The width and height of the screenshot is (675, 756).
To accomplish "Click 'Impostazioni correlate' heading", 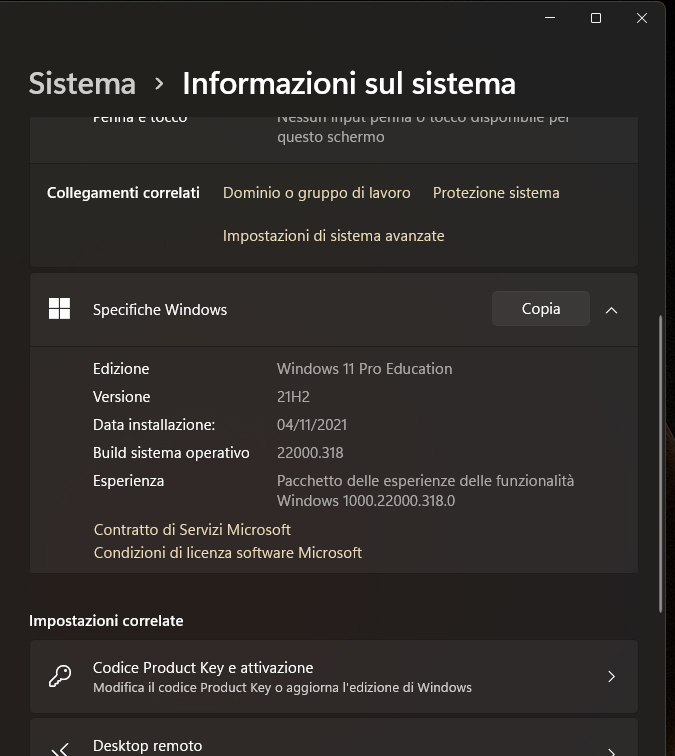I will pyautogui.click(x=106, y=621).
